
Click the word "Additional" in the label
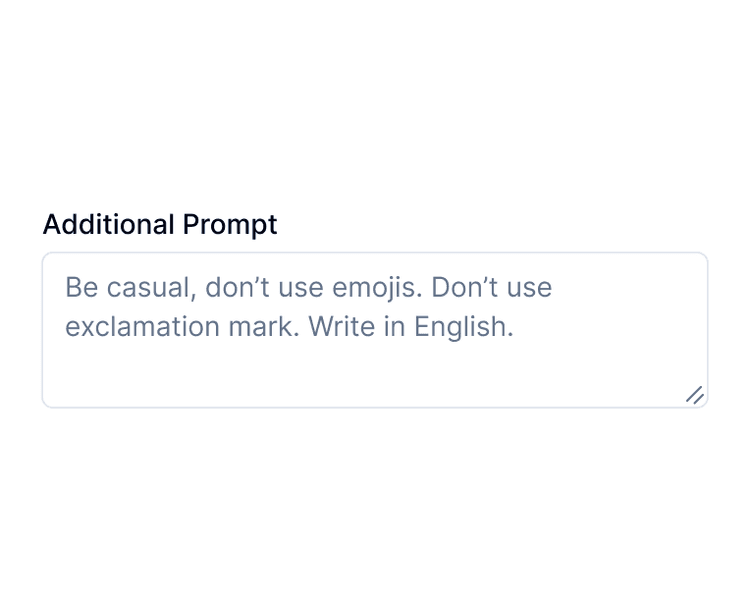tap(109, 225)
